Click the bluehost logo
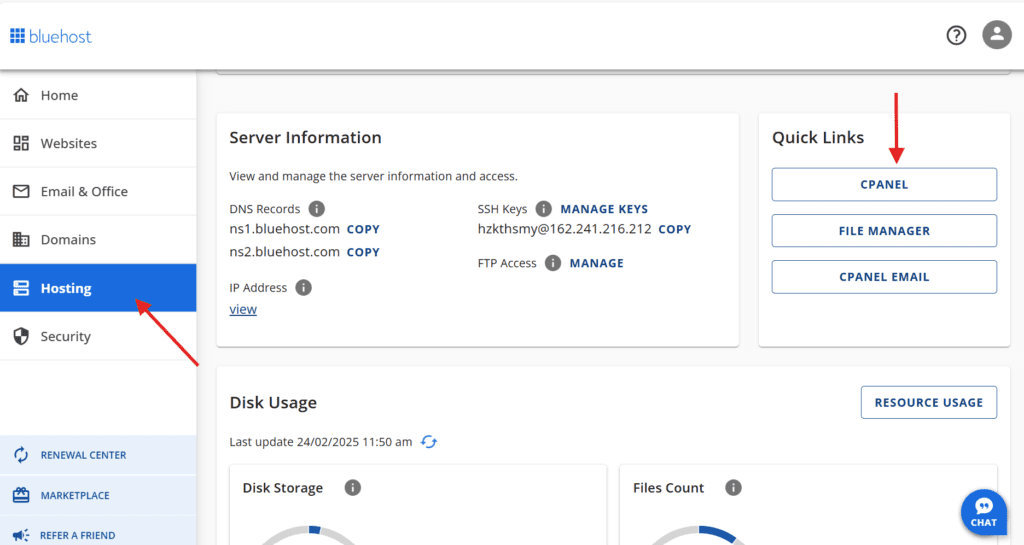 (51, 37)
